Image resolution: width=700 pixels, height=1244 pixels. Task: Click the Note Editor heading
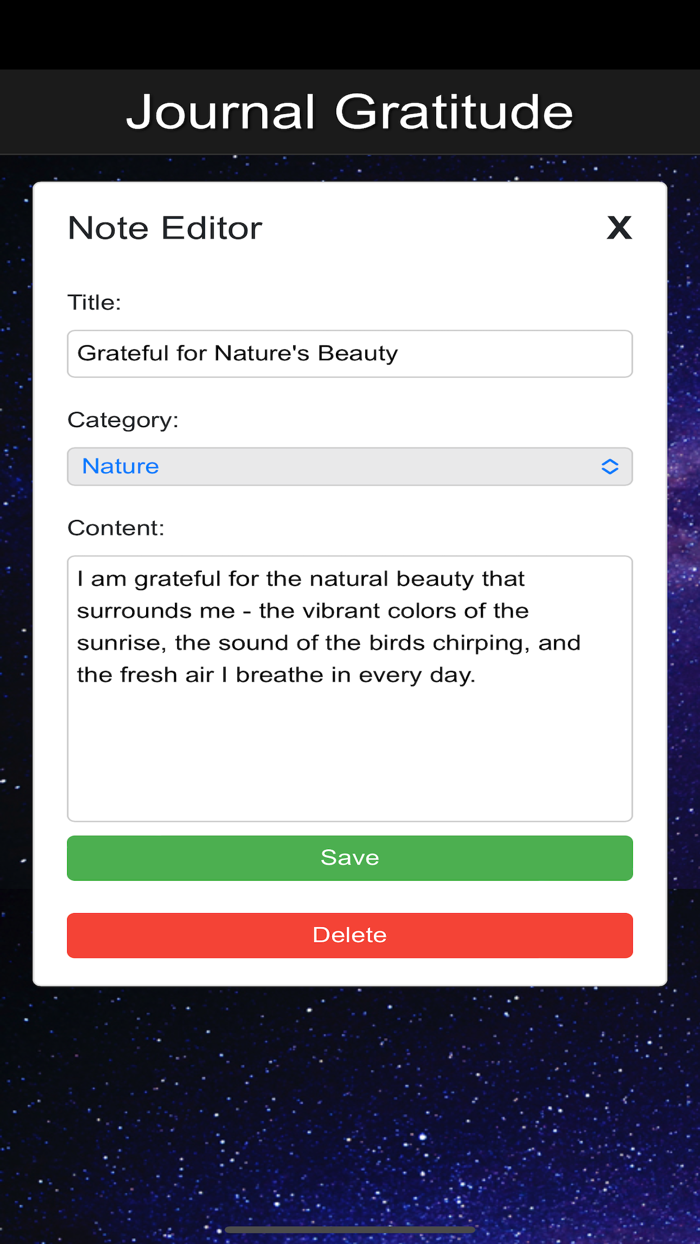(x=165, y=228)
